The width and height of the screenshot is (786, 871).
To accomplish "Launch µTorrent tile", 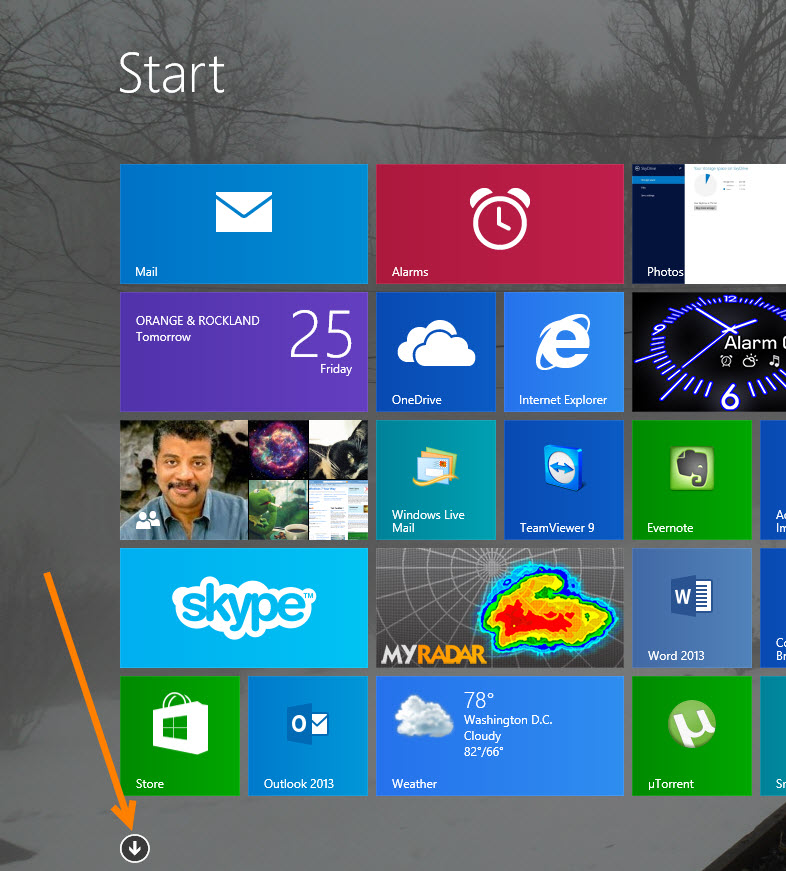I will click(x=692, y=735).
